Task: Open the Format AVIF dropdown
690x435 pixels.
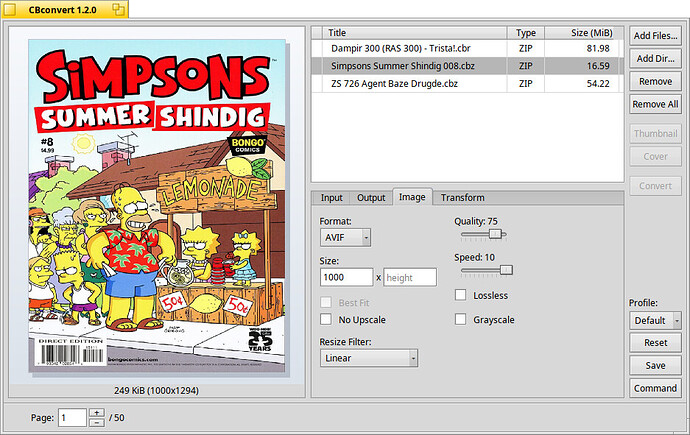Action: 345,238
